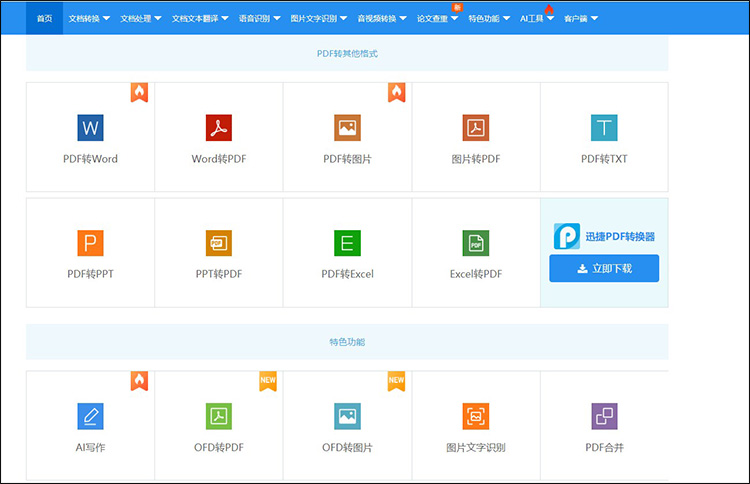This screenshot has height=484, width=750.
Task: Click the PPT转PDF text label
Action: coord(219,274)
